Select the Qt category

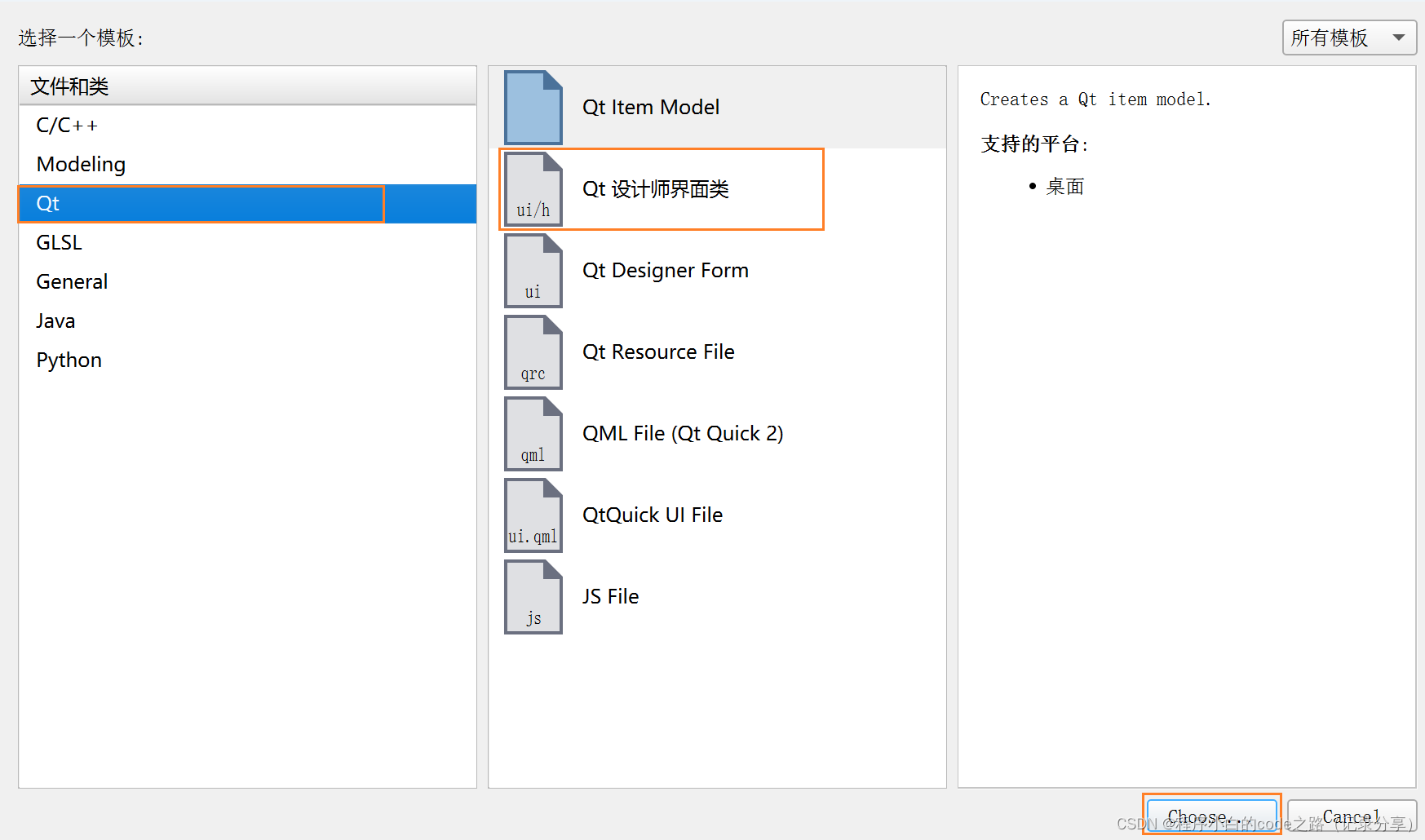[x=247, y=204]
